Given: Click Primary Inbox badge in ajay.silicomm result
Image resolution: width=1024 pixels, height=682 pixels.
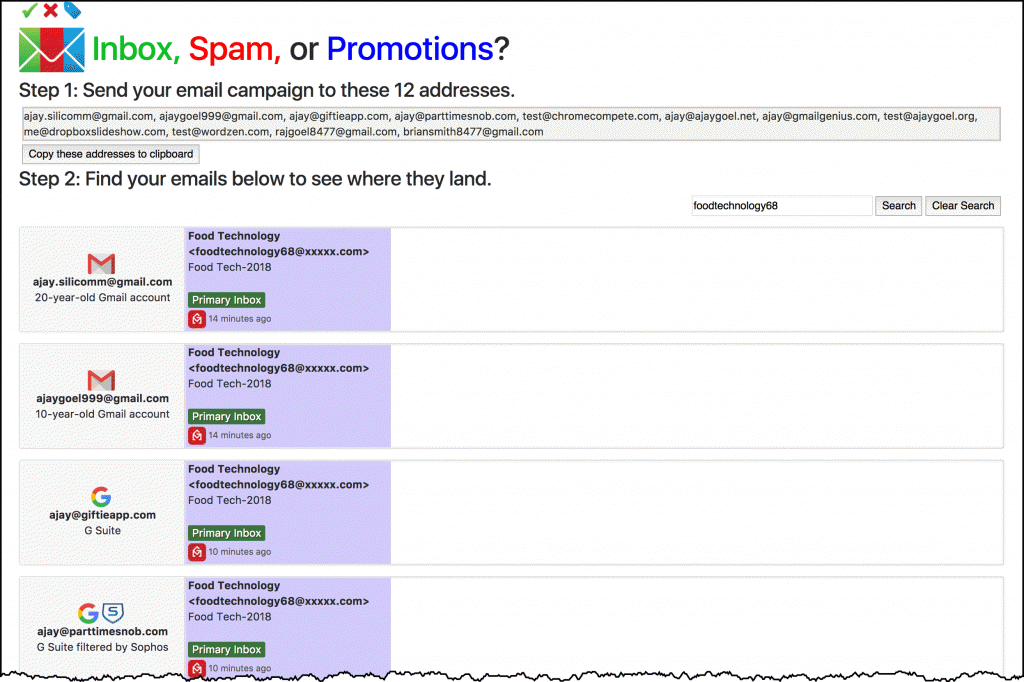Looking at the screenshot, I should pos(226,300).
